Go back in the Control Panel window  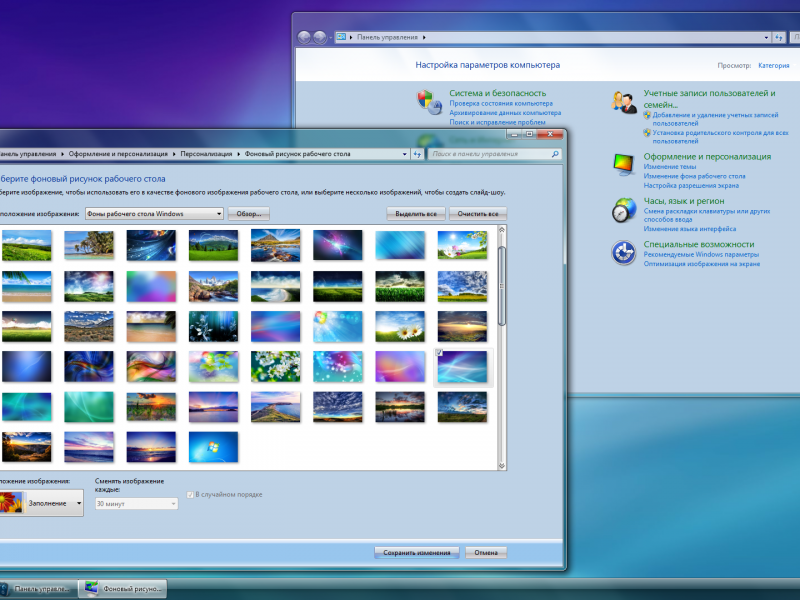[x=304, y=37]
